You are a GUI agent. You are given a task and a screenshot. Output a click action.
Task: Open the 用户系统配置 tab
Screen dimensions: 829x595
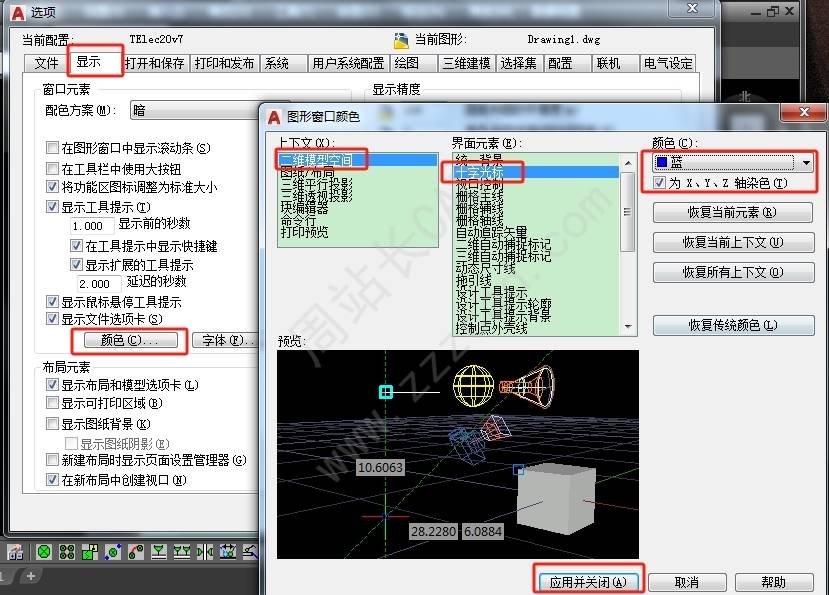[347, 63]
